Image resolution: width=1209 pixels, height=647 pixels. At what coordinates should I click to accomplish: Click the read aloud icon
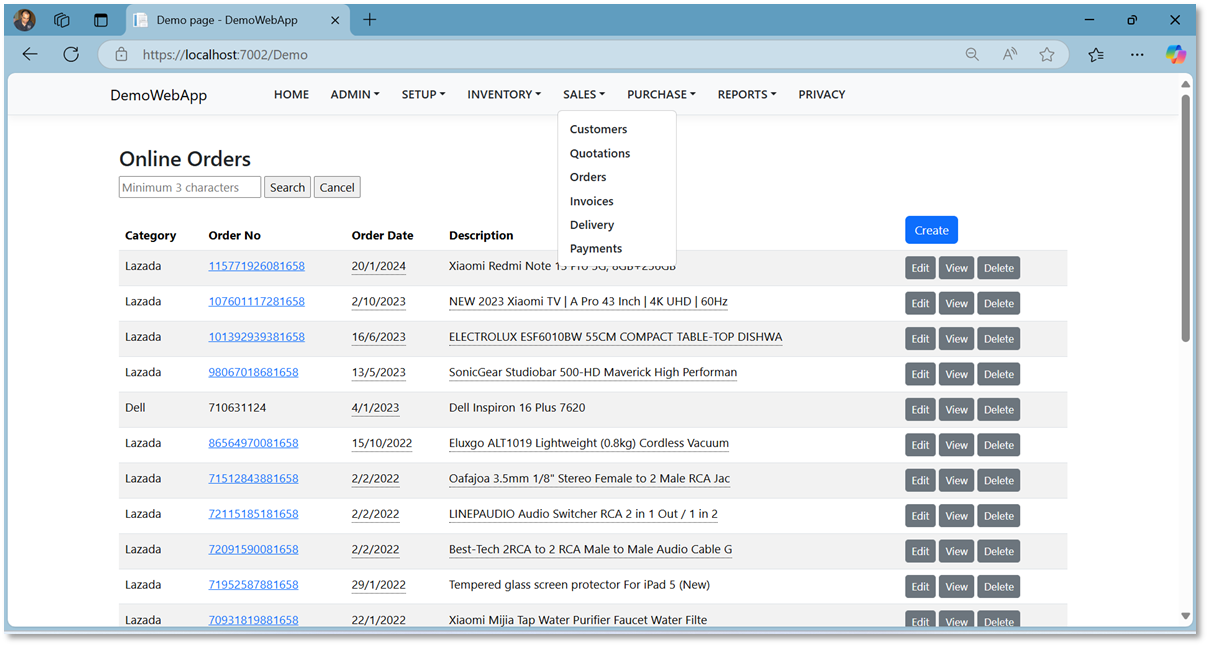click(x=1009, y=55)
